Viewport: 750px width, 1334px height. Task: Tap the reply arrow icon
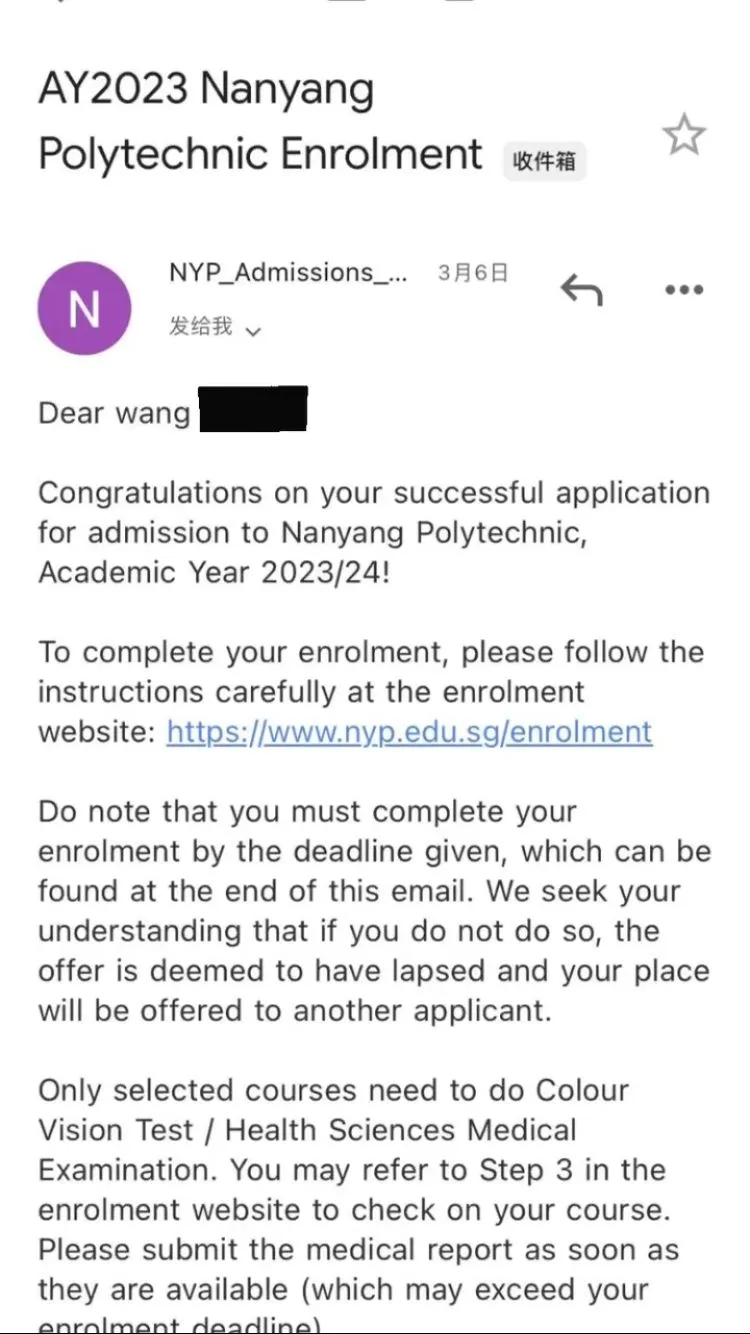tap(581, 291)
